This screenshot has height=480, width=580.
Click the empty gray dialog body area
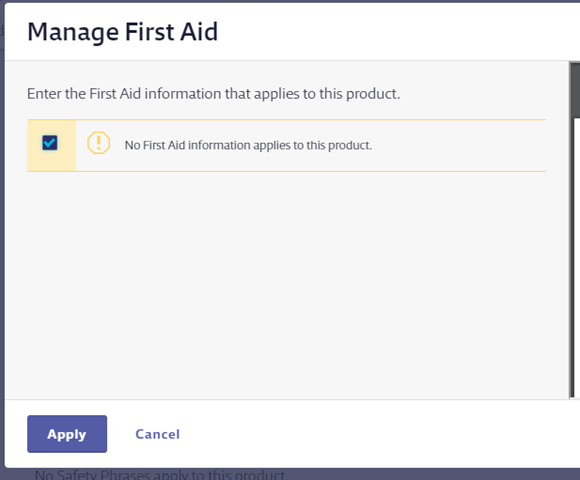click(287, 285)
